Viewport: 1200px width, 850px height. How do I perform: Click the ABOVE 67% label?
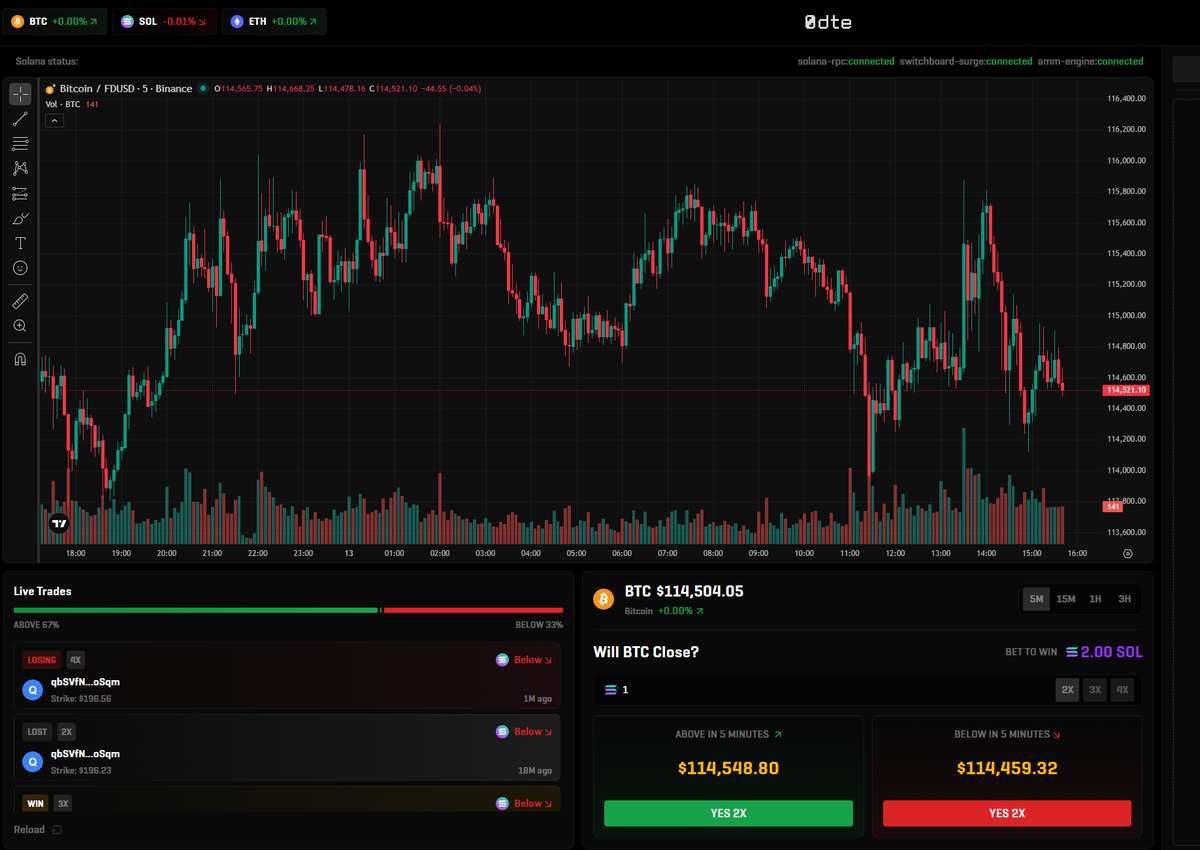36,625
